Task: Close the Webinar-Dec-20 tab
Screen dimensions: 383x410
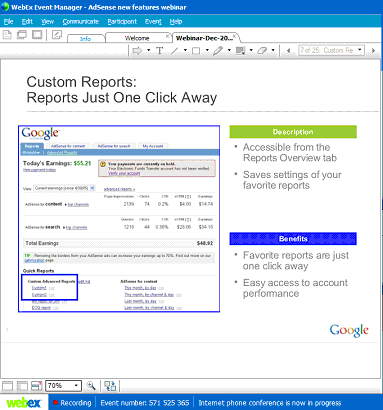Action: coord(235,36)
